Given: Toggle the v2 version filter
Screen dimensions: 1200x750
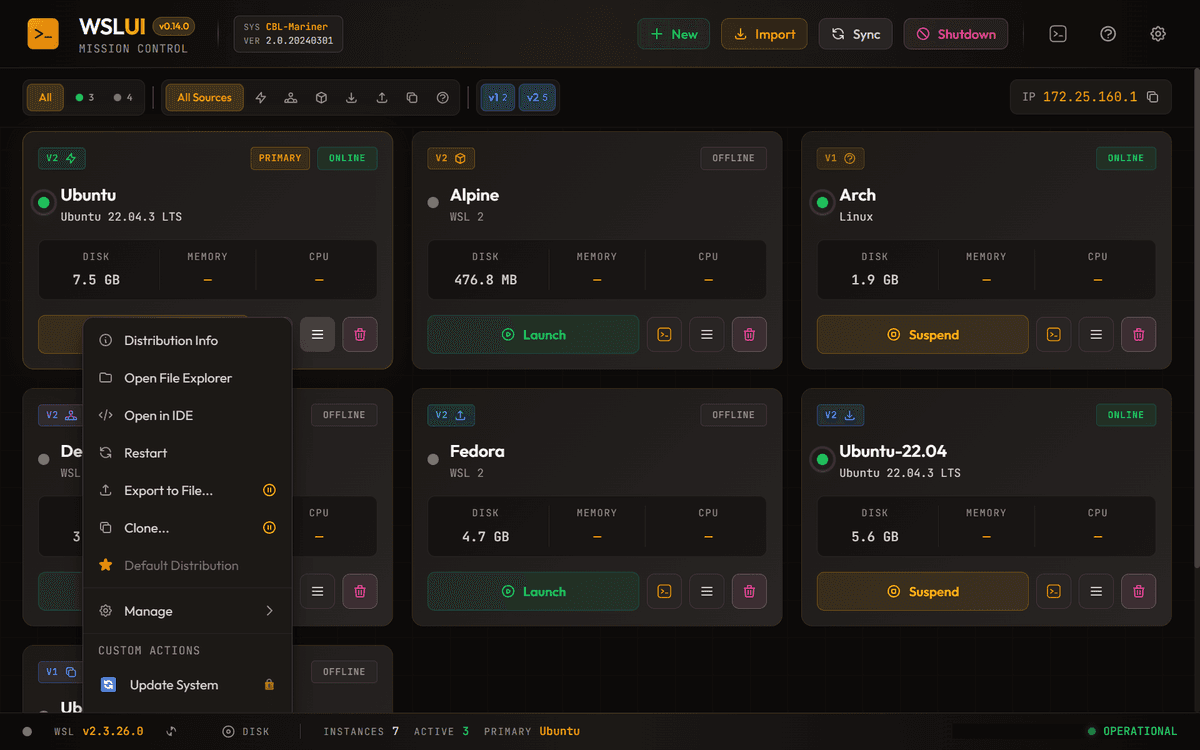Looking at the screenshot, I should click(x=538, y=97).
